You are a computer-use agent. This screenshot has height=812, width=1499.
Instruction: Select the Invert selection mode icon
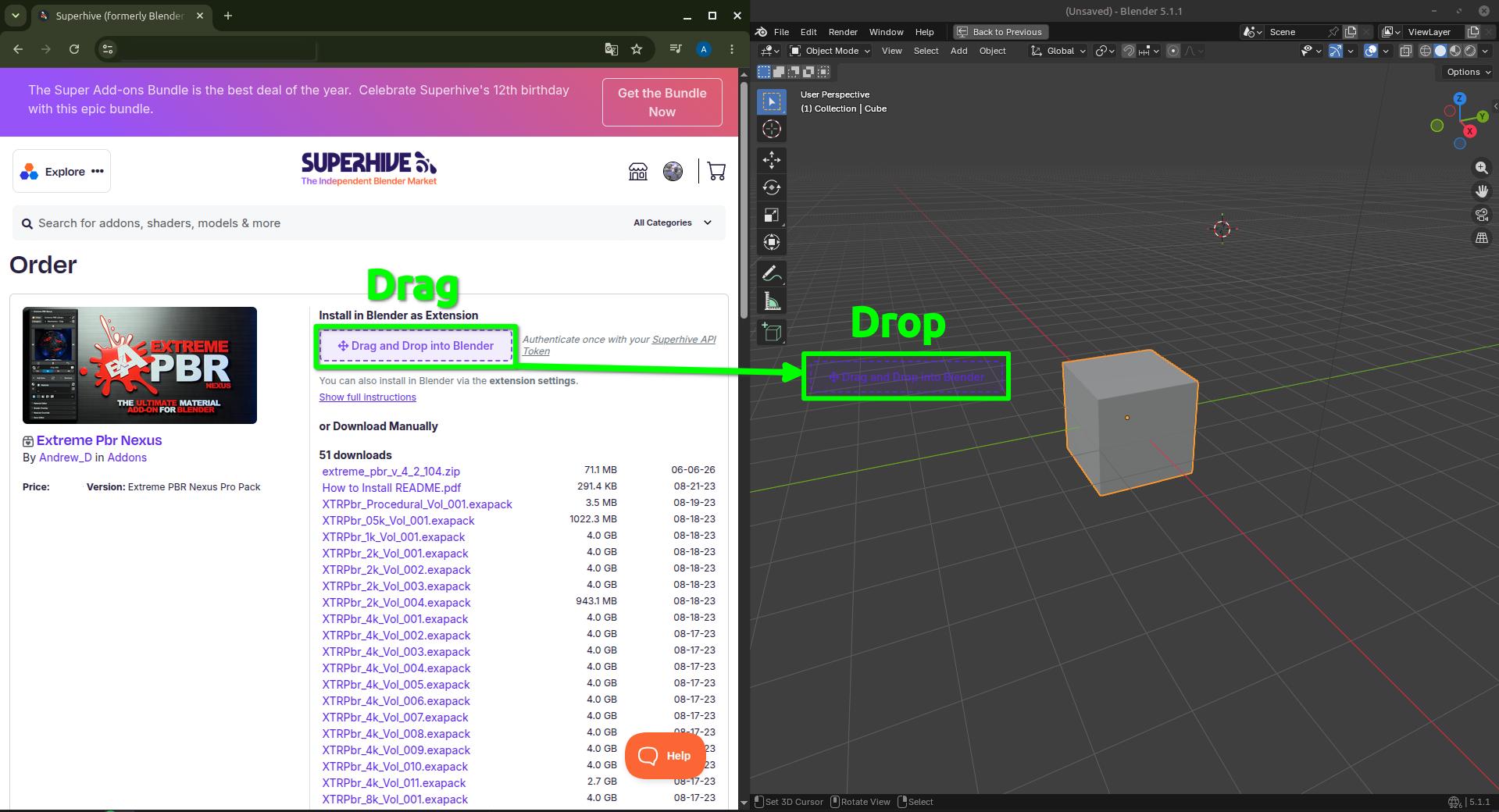[x=808, y=72]
